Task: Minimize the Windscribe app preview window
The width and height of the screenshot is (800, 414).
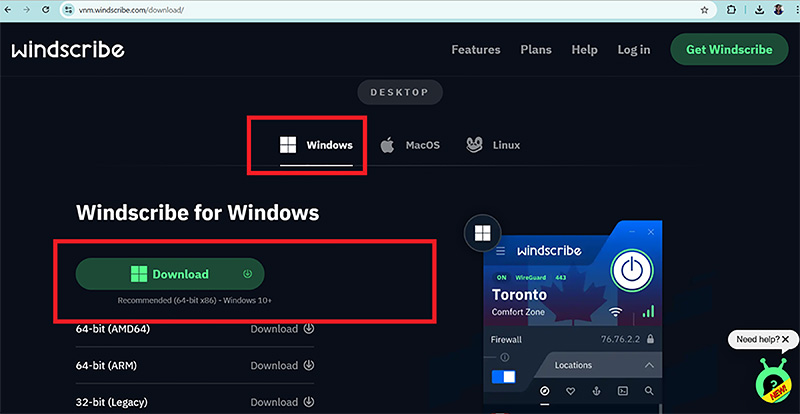Action: click(x=633, y=232)
